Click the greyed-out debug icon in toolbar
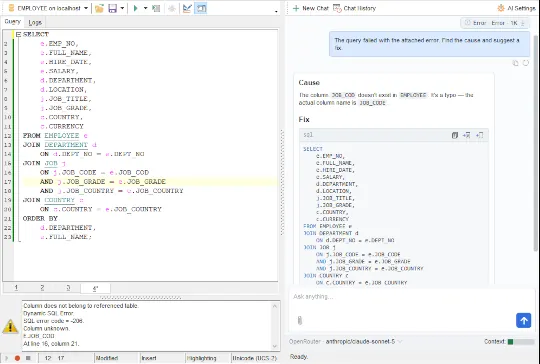 tap(172, 8)
